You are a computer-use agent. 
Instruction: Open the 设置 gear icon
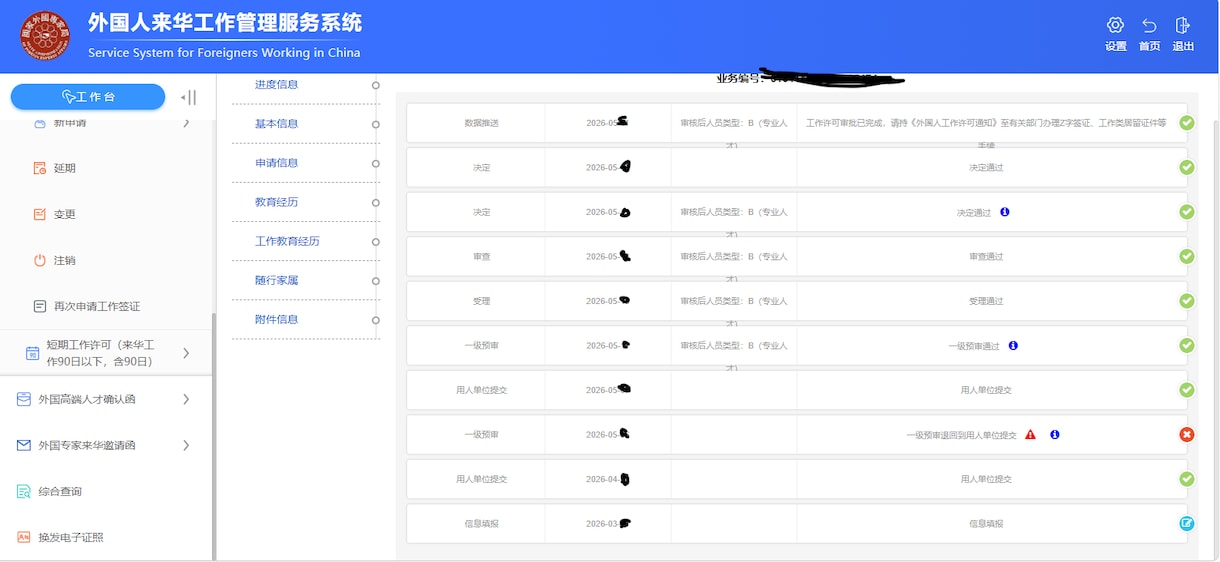(1115, 25)
